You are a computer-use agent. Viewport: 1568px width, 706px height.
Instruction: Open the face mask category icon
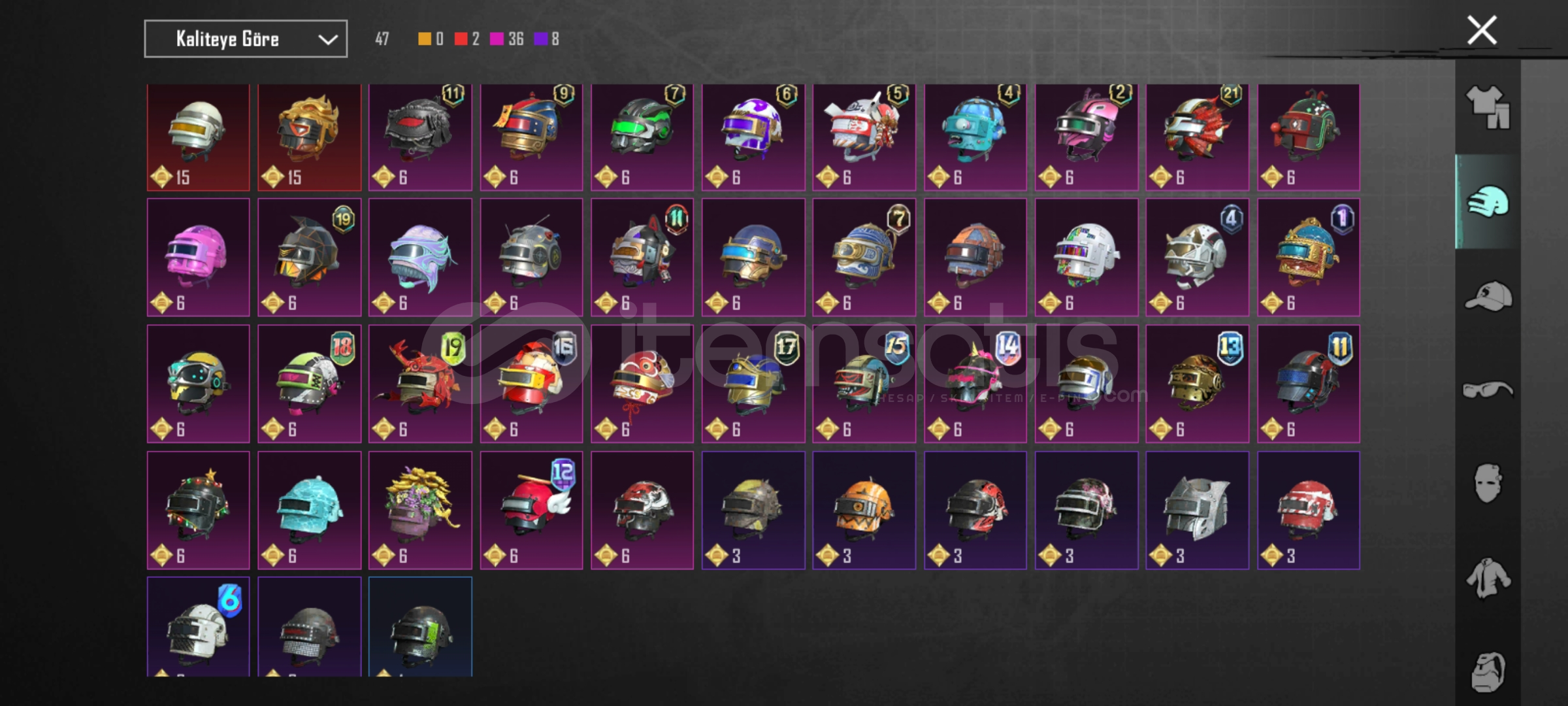[1488, 483]
